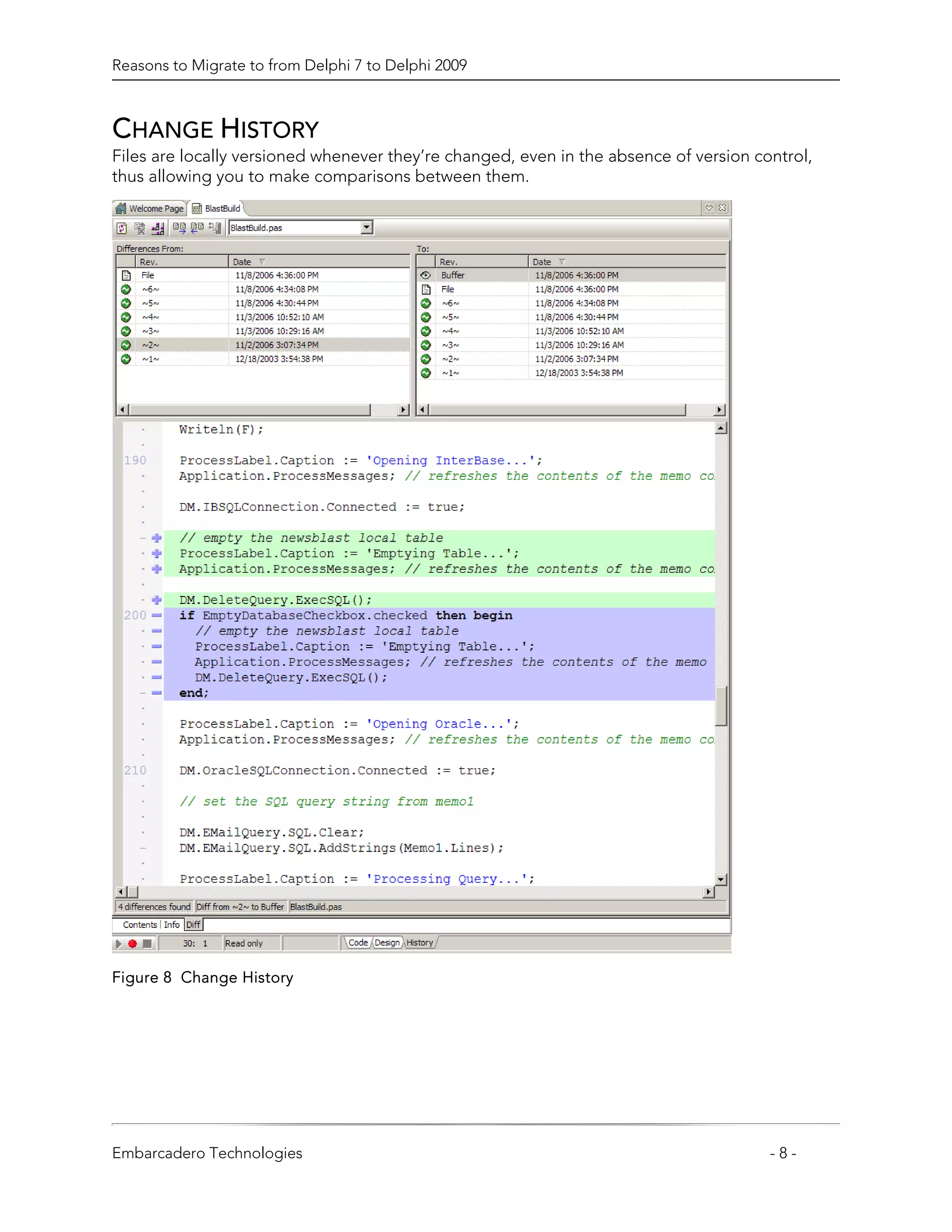Sort Differences From list by Date header
Screen dimensions: 952x1232
click(x=319, y=262)
